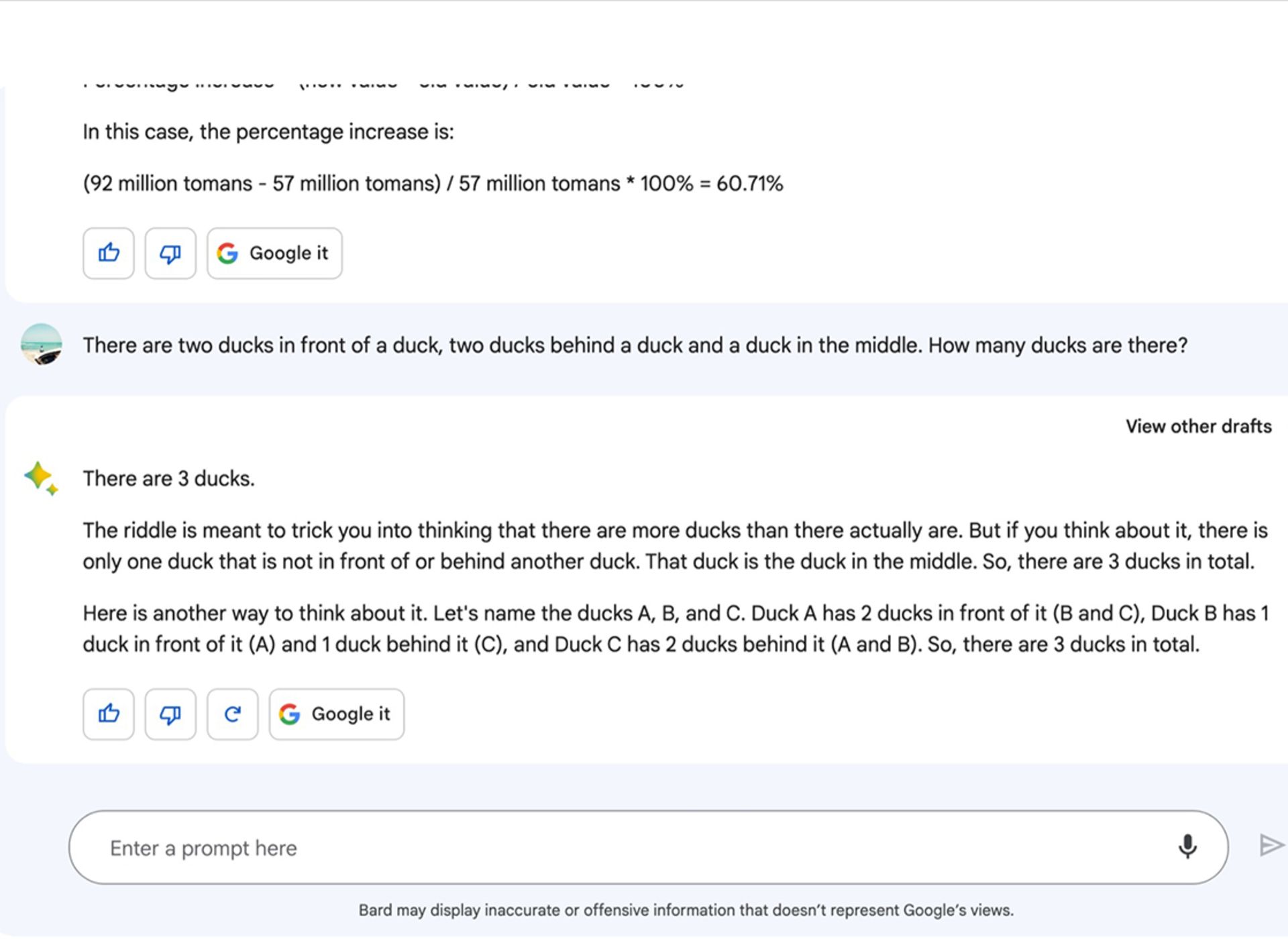Click Google it under the tomans calculation
This screenshot has height=939, width=1288.
[x=274, y=254]
